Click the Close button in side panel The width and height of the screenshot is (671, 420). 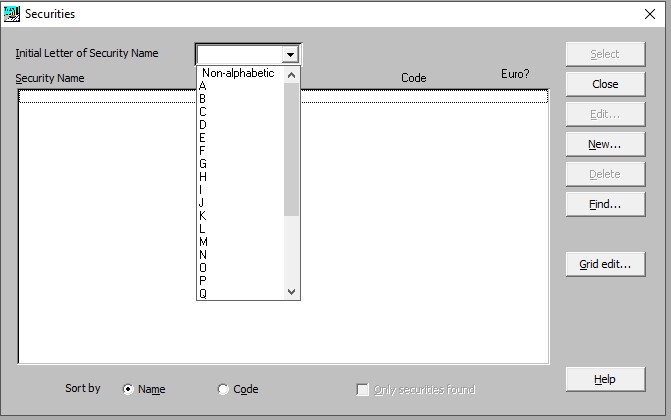(604, 84)
